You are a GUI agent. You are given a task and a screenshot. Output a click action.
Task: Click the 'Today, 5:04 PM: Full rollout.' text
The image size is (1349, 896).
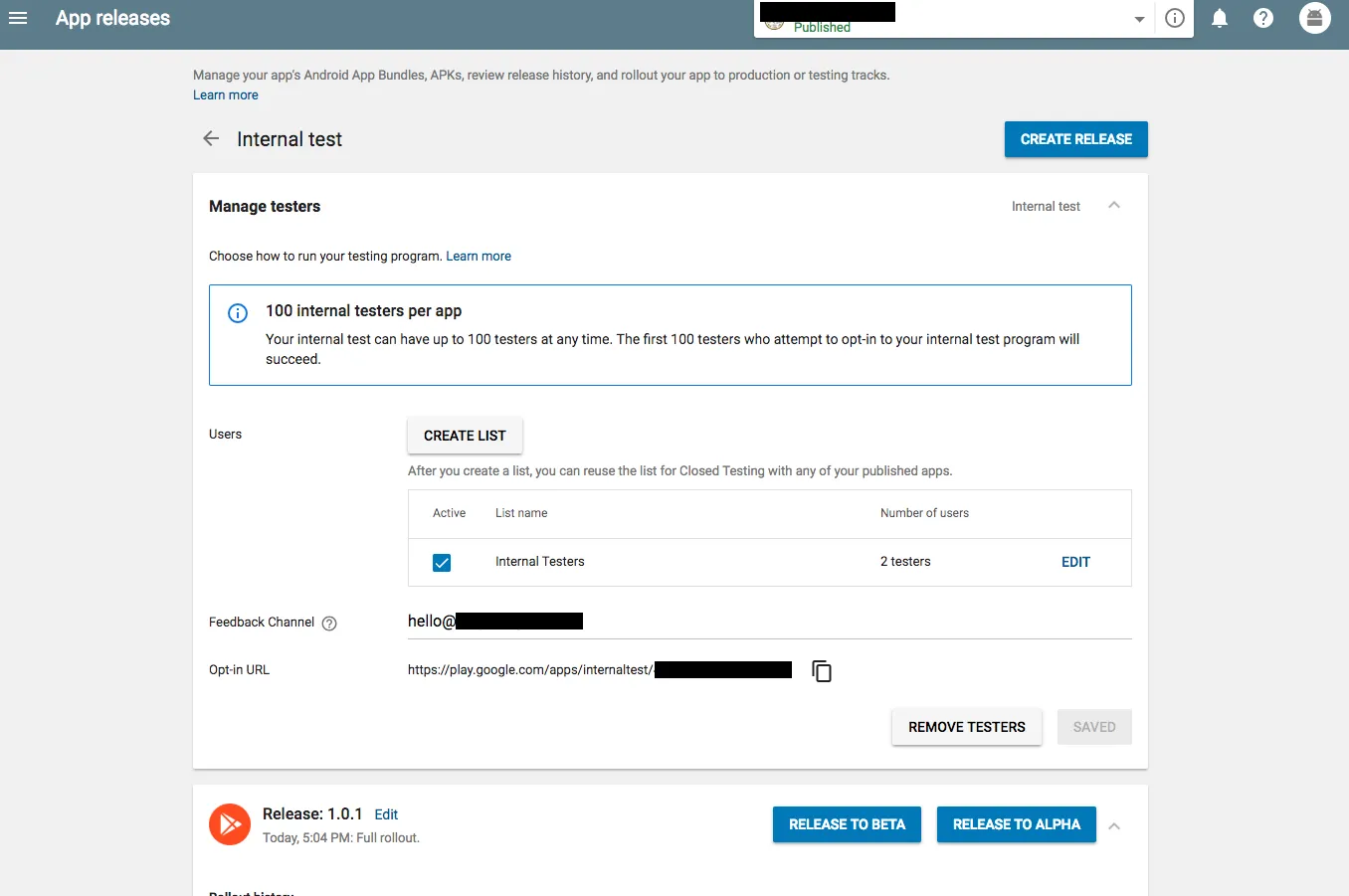point(341,838)
